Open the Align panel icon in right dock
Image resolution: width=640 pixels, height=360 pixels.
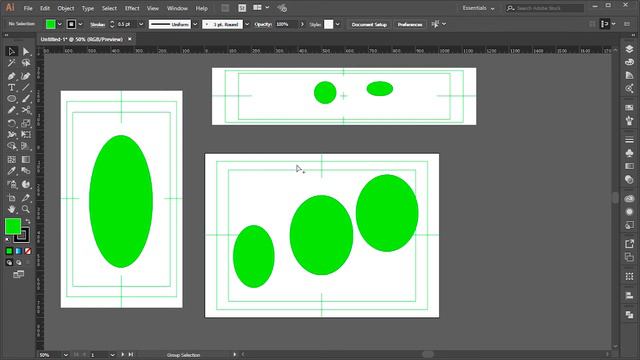(629, 296)
